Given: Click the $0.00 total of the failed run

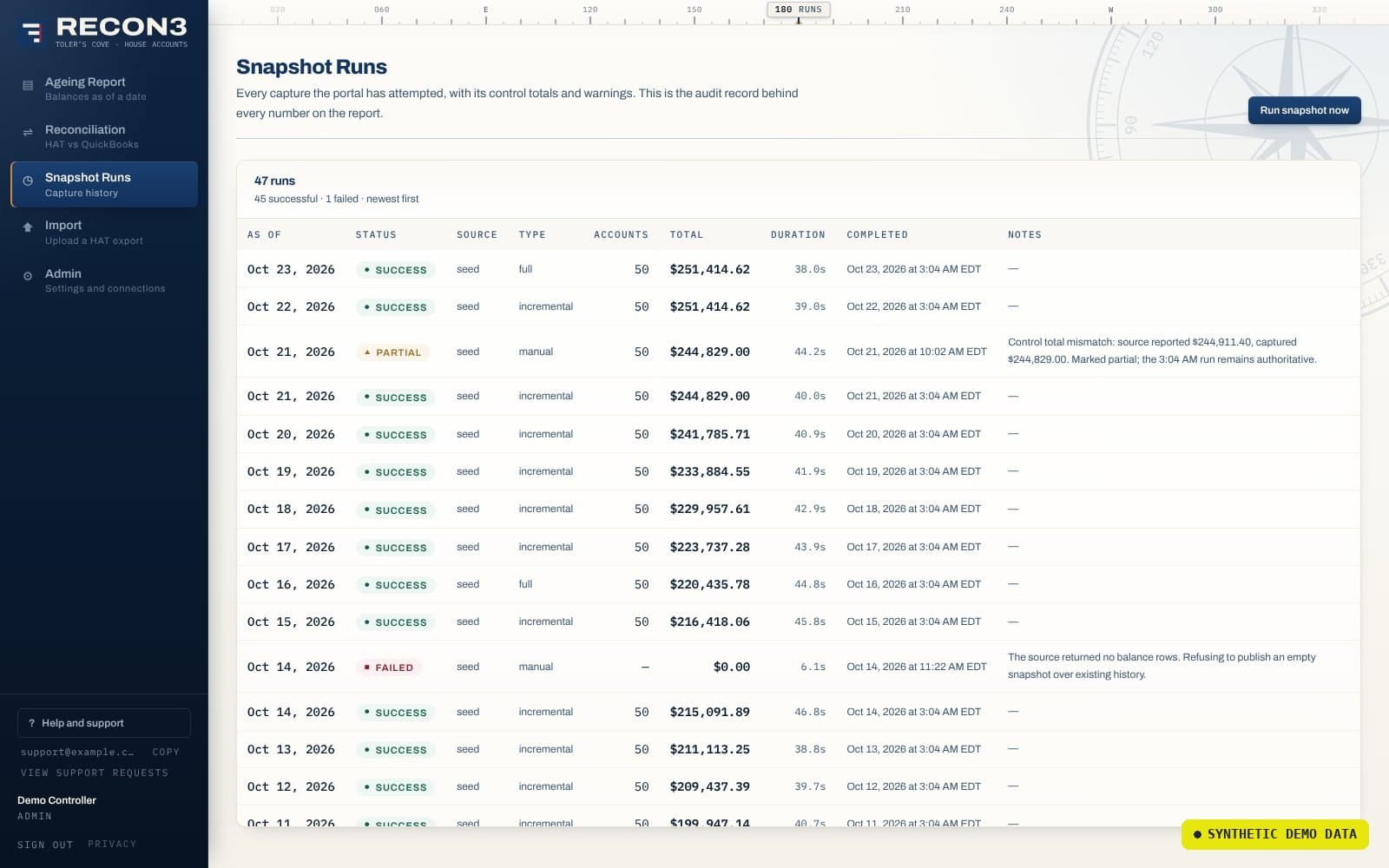Looking at the screenshot, I should pos(731,667).
